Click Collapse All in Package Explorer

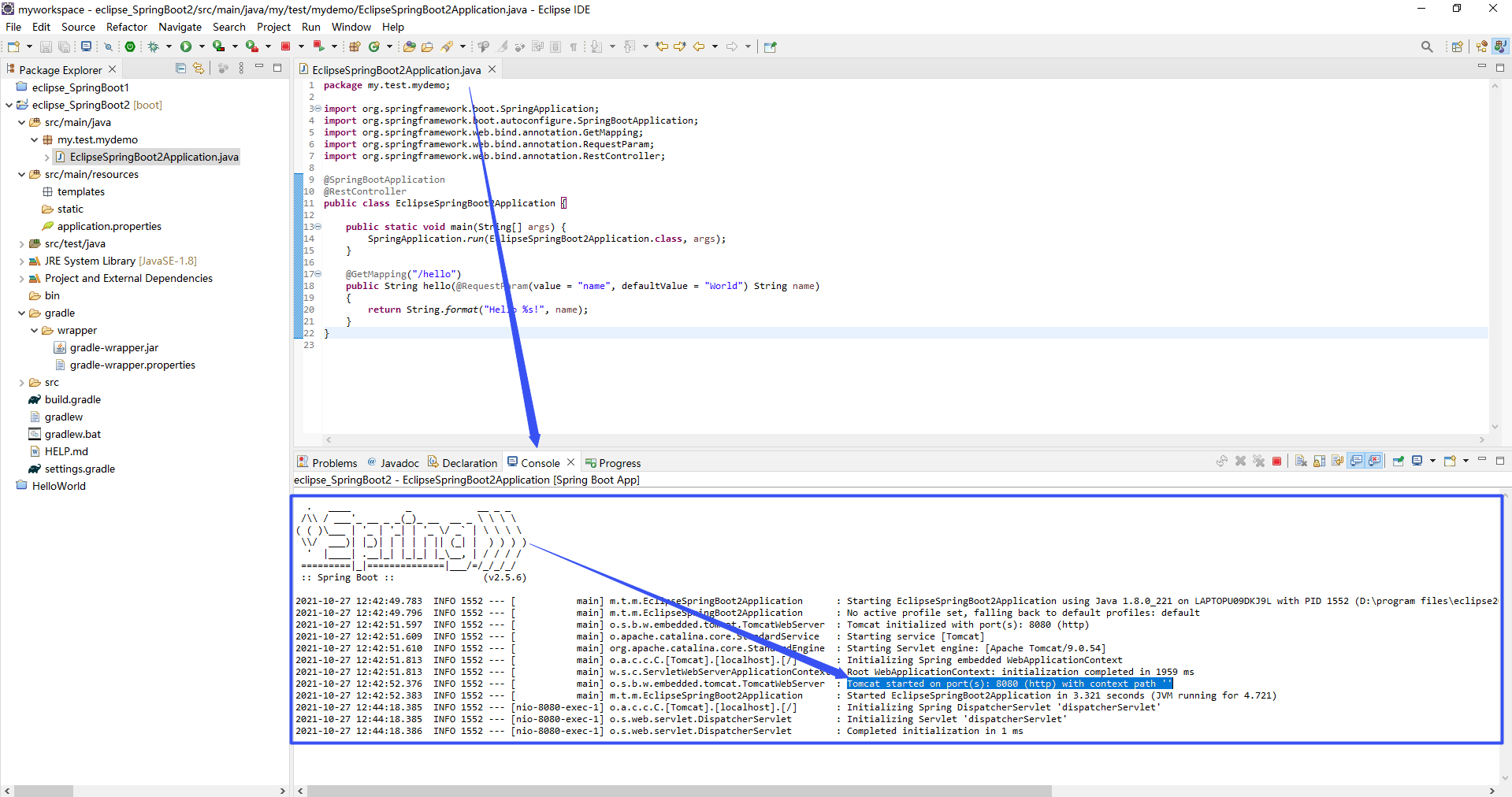(x=180, y=69)
